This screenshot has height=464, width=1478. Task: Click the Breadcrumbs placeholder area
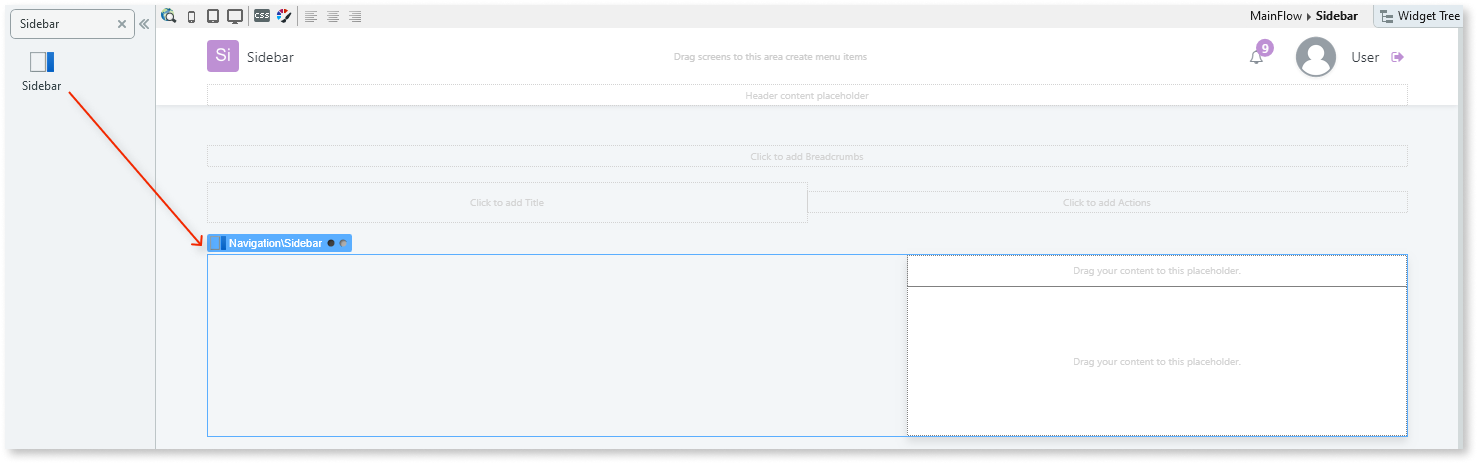(806, 156)
